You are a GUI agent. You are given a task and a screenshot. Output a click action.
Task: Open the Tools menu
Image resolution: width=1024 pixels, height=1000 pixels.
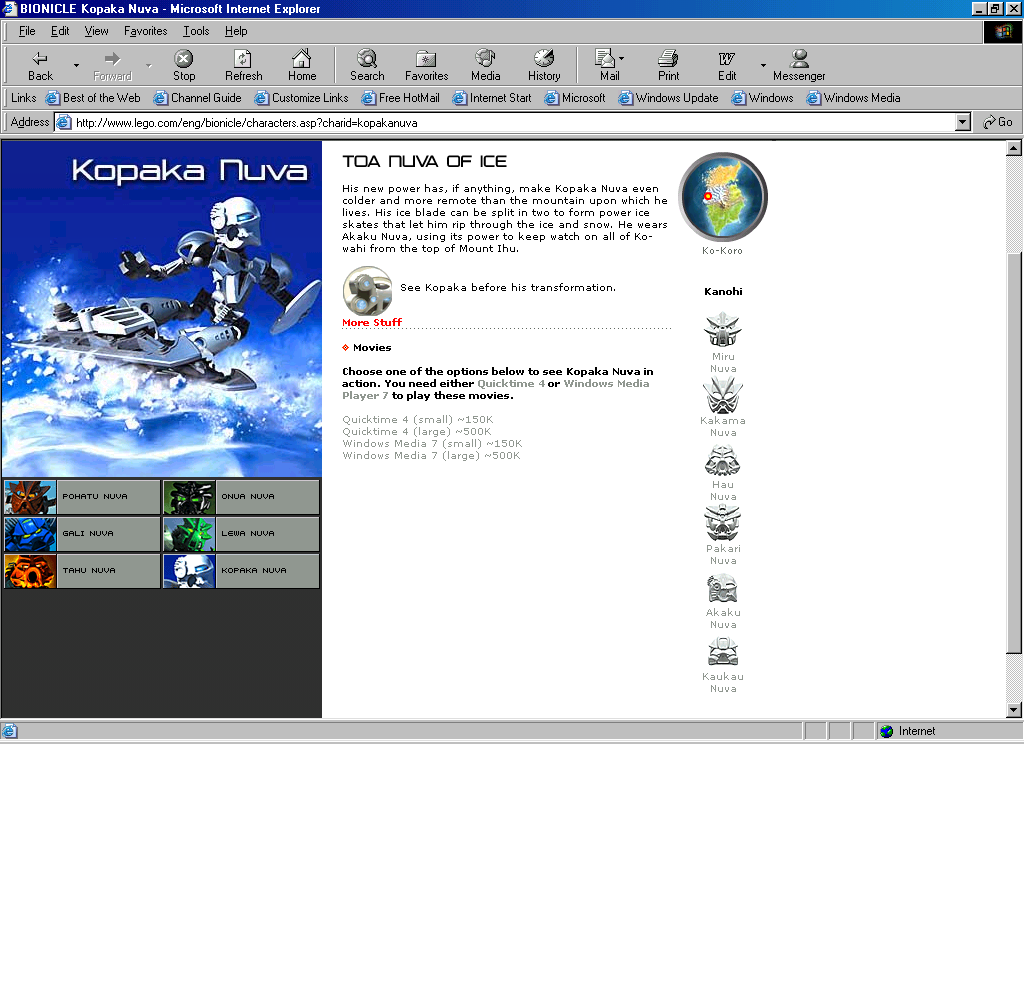(x=196, y=31)
